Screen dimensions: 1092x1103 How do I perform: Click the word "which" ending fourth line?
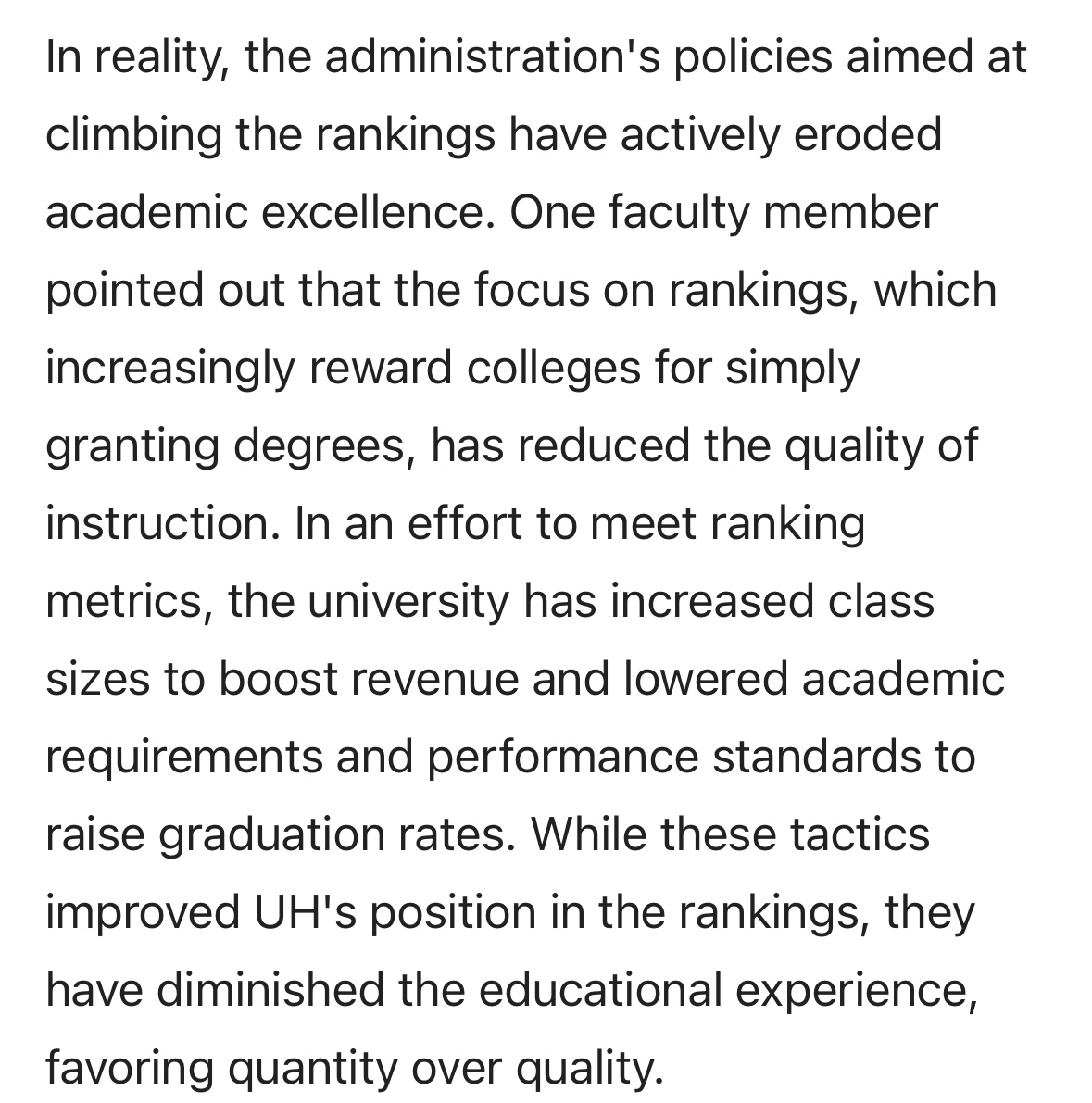point(935,290)
